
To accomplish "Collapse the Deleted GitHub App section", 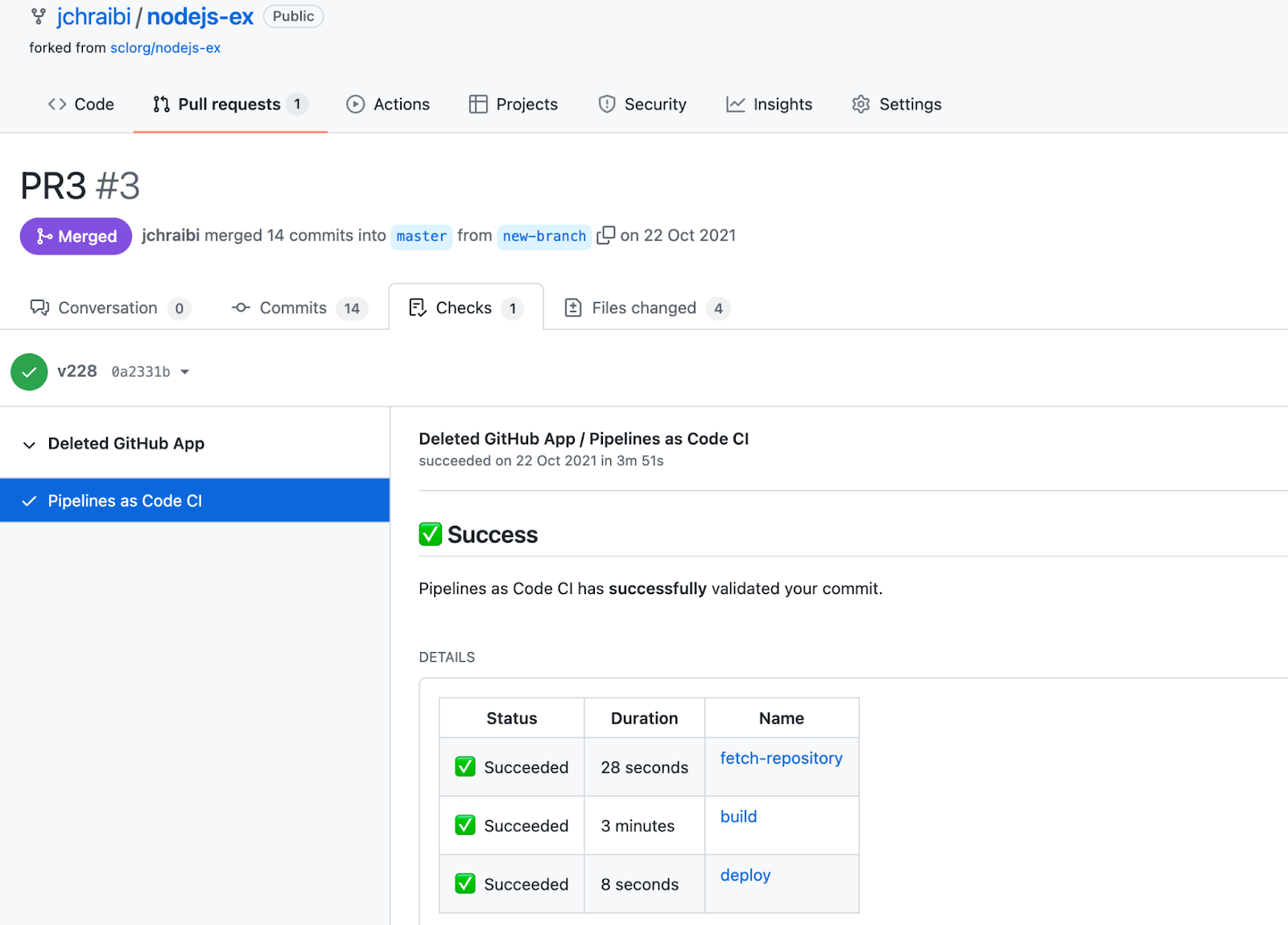I will pyautogui.click(x=29, y=445).
